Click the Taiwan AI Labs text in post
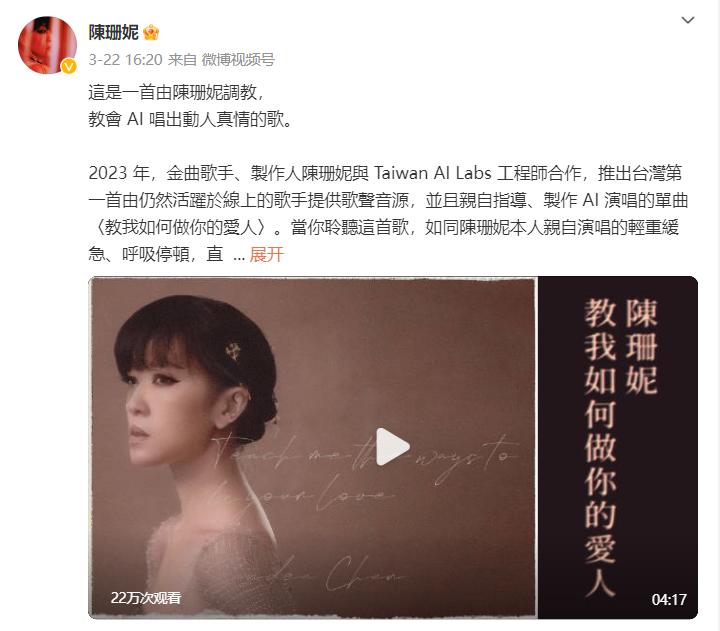 [x=433, y=173]
